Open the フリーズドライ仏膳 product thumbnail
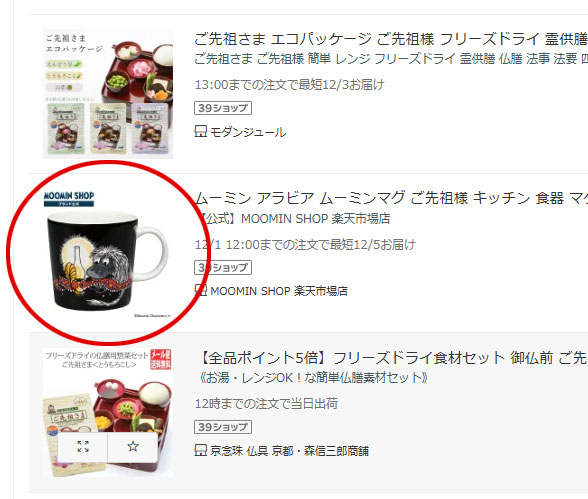 point(108,413)
